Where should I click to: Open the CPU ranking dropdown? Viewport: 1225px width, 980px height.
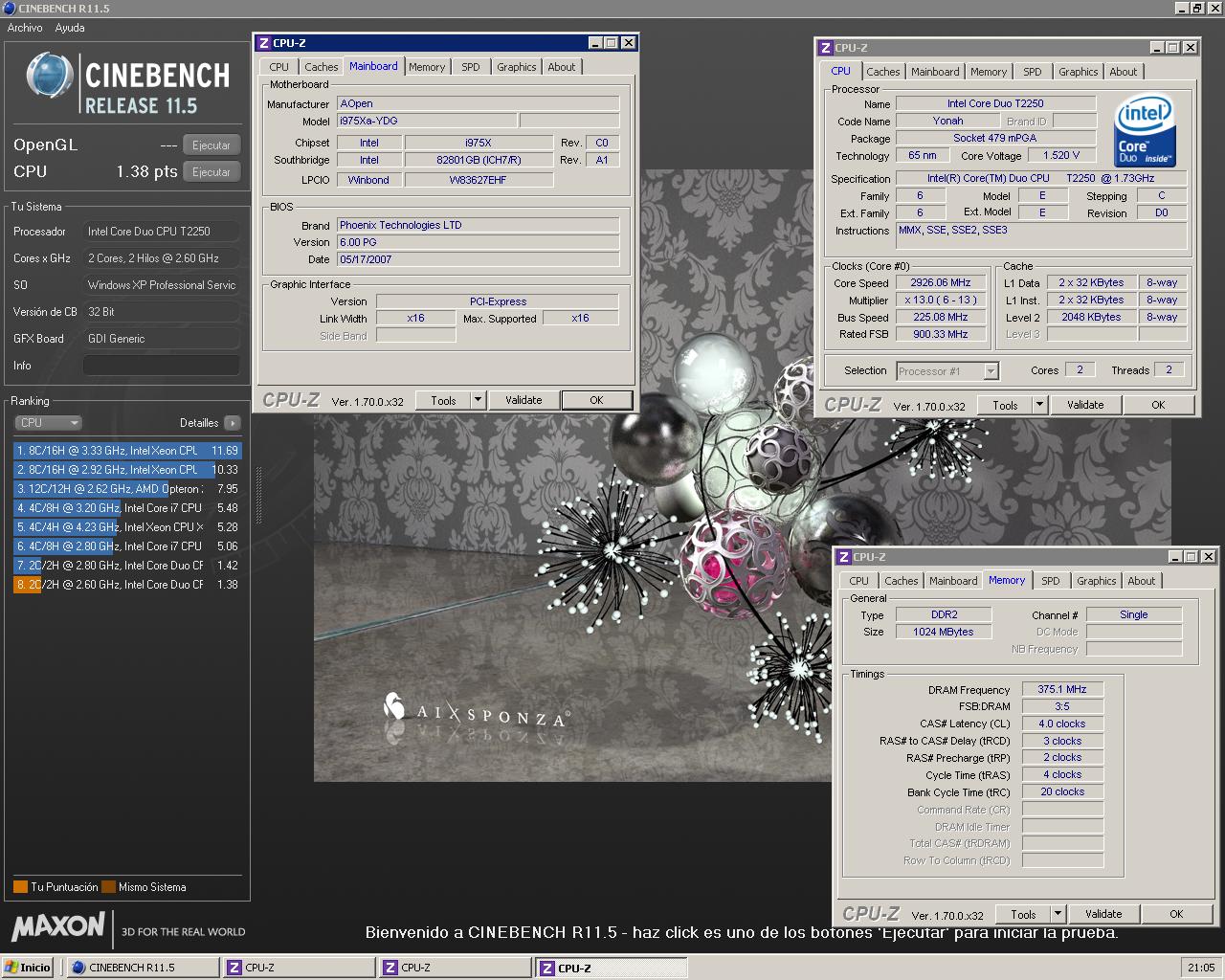click(48, 423)
